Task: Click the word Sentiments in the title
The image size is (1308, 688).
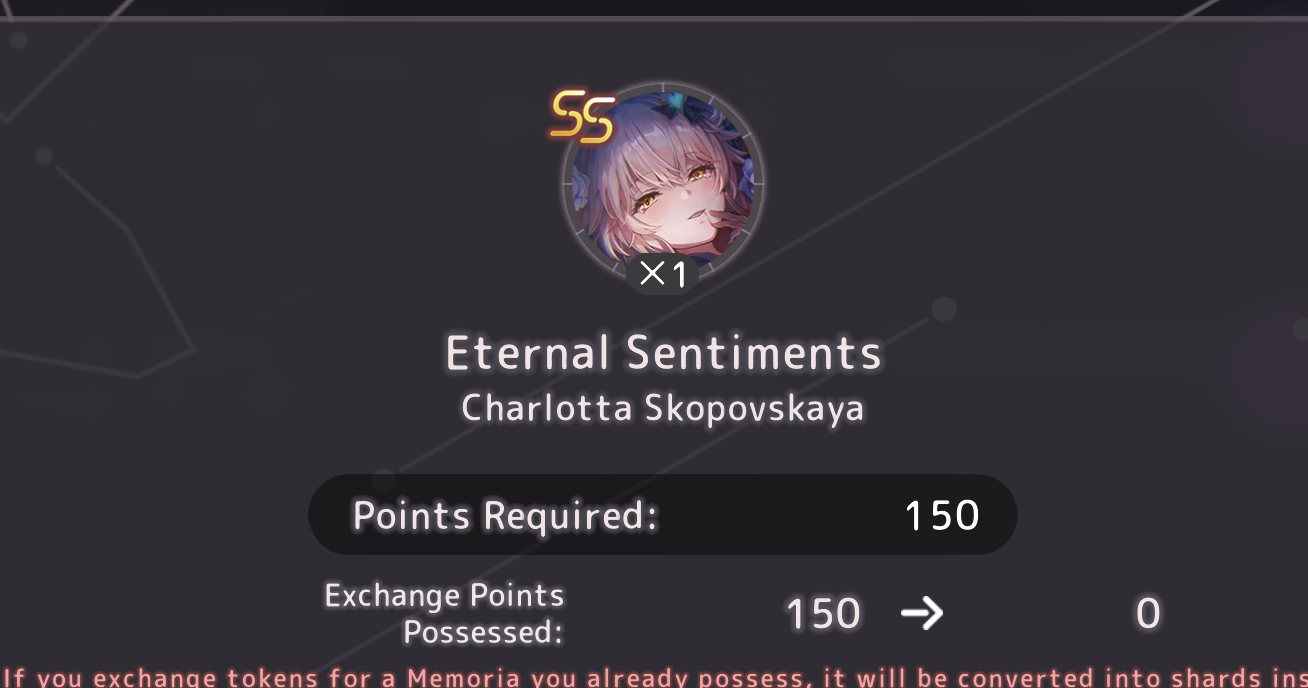Action: [x=755, y=353]
